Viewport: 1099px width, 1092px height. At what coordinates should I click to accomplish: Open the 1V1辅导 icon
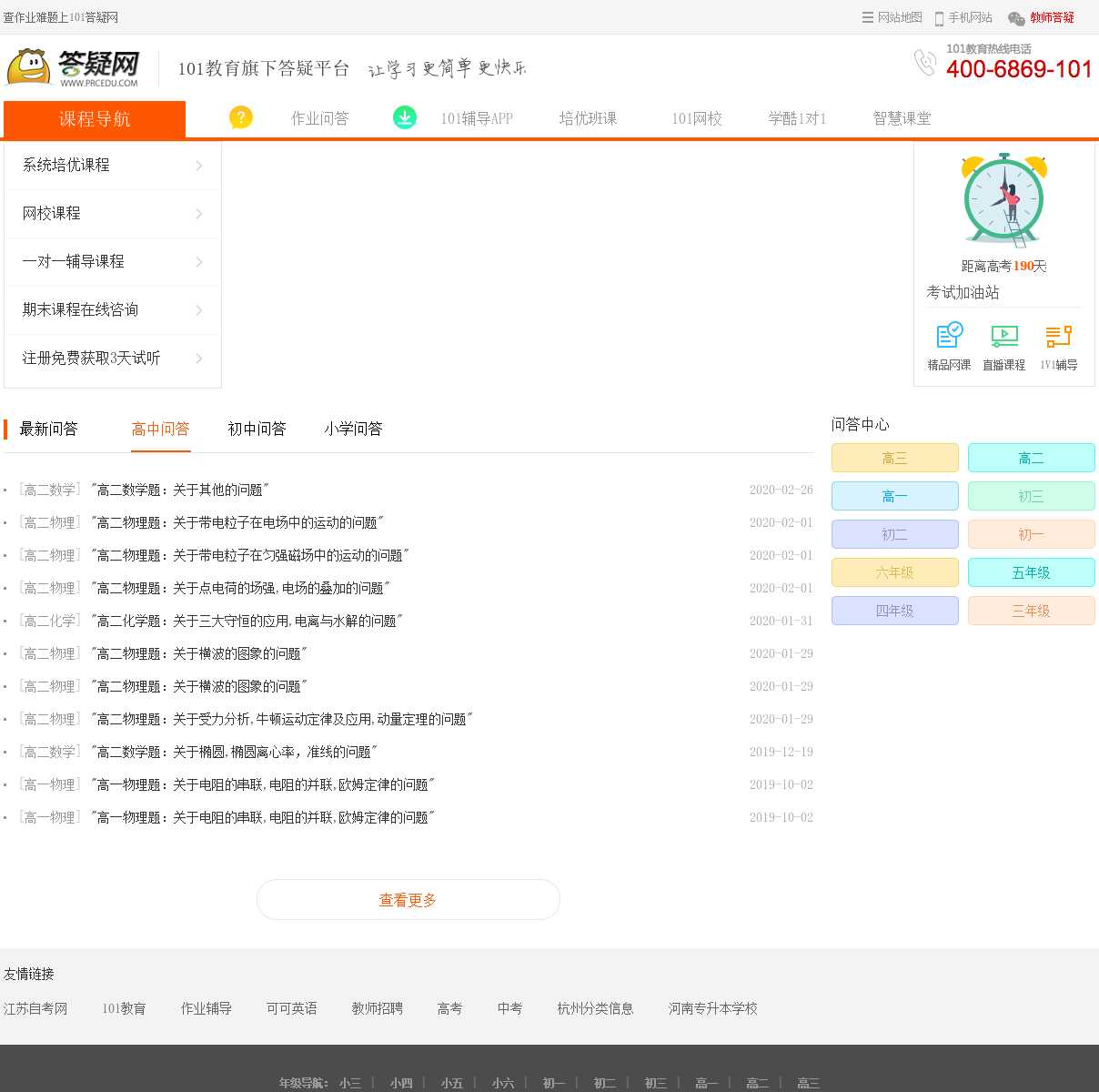tap(1058, 336)
